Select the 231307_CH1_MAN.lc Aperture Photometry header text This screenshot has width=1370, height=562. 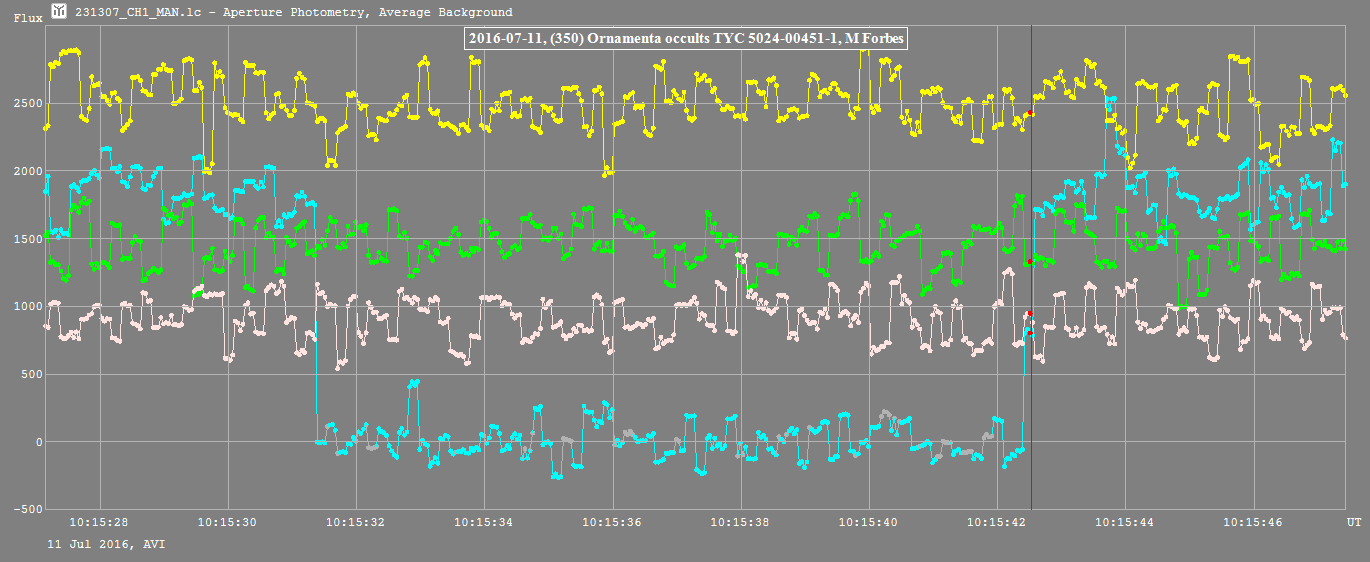(x=294, y=13)
